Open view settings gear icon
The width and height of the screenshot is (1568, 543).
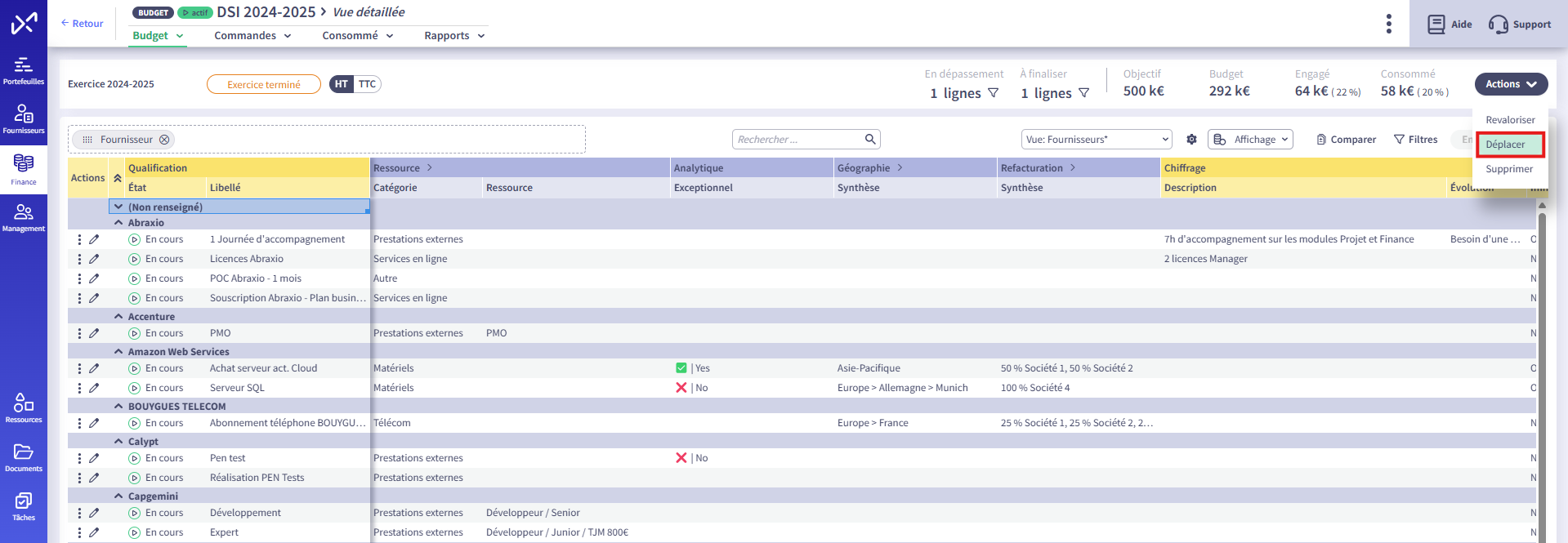[x=1191, y=140]
